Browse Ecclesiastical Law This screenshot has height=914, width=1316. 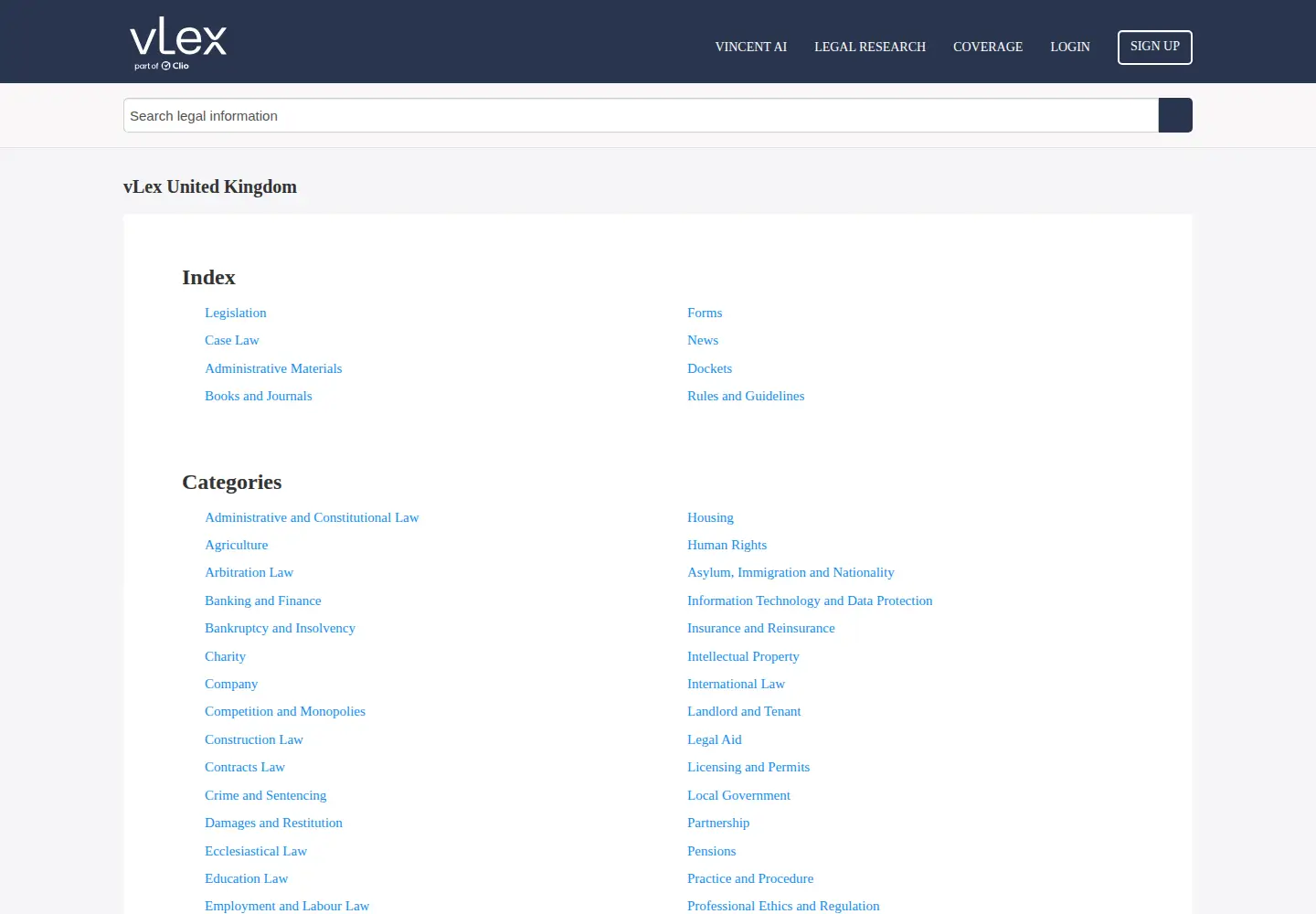[x=256, y=851]
